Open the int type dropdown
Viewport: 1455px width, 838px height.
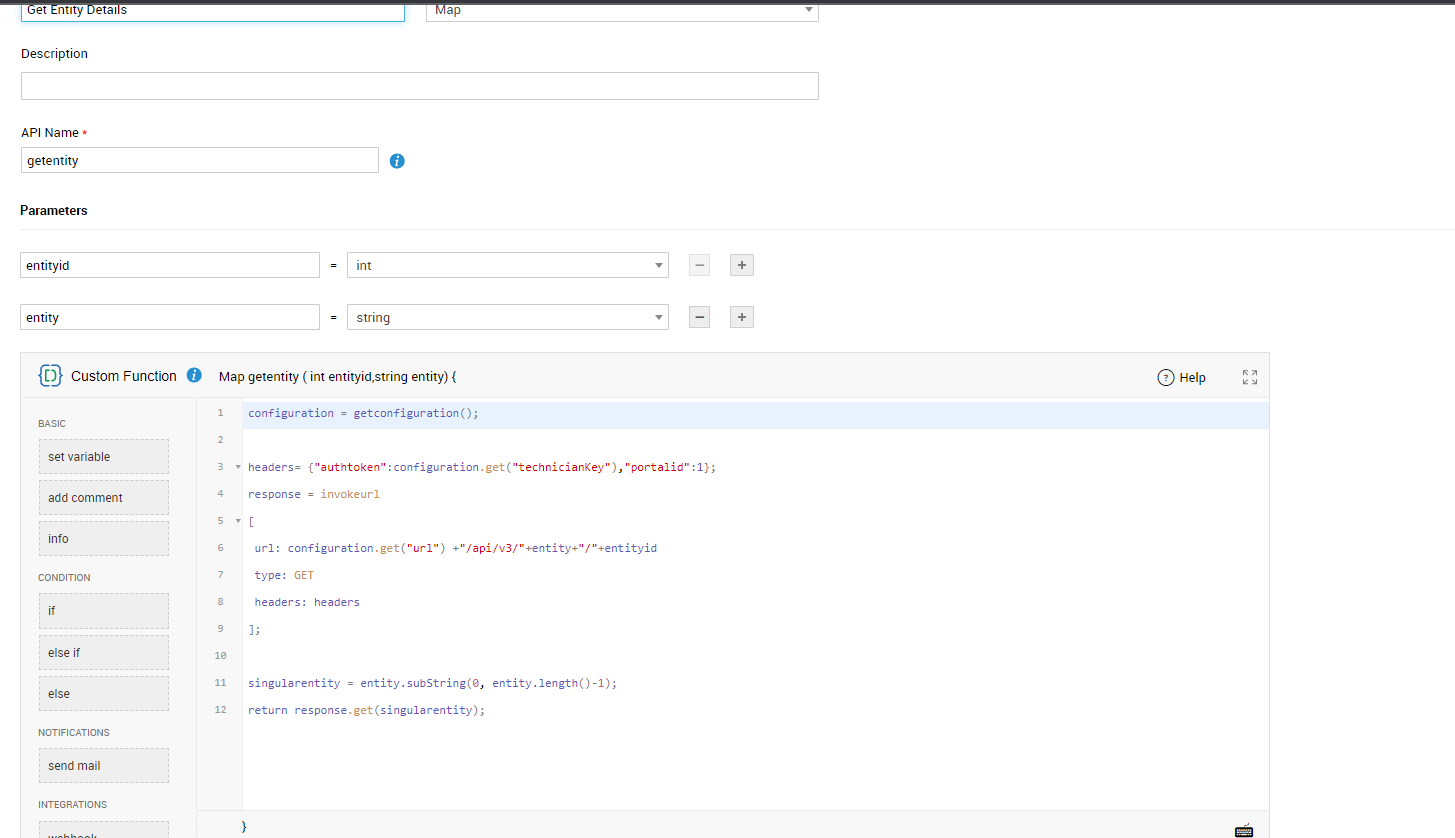click(x=507, y=265)
